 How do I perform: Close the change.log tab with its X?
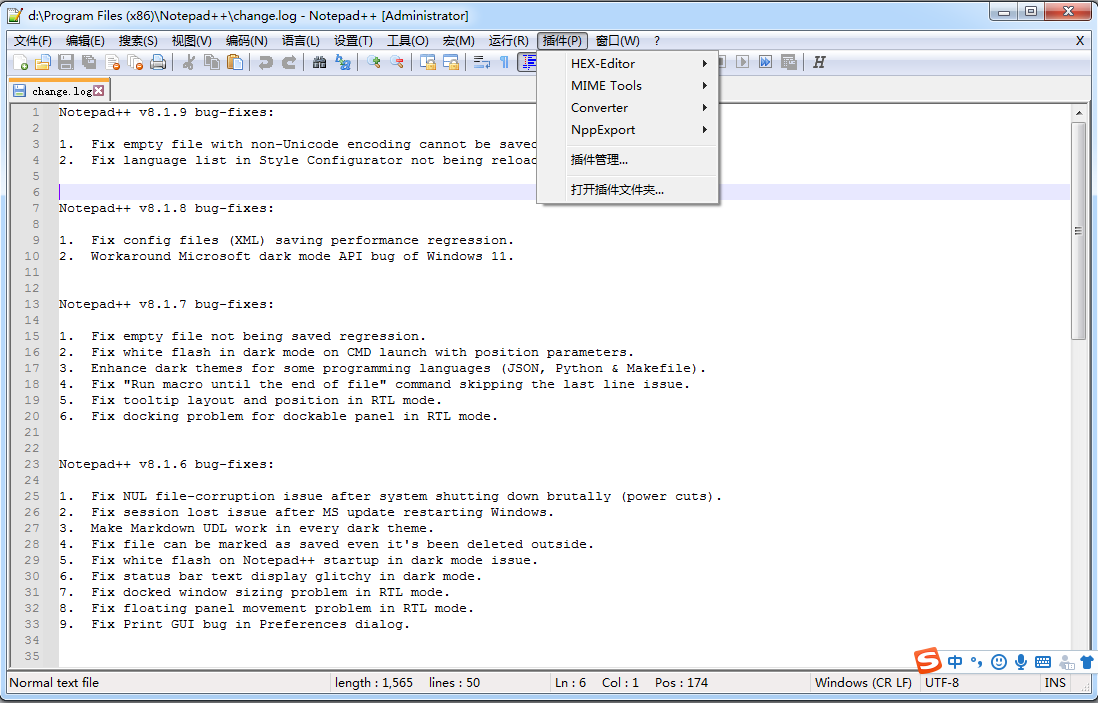pyautogui.click(x=99, y=90)
